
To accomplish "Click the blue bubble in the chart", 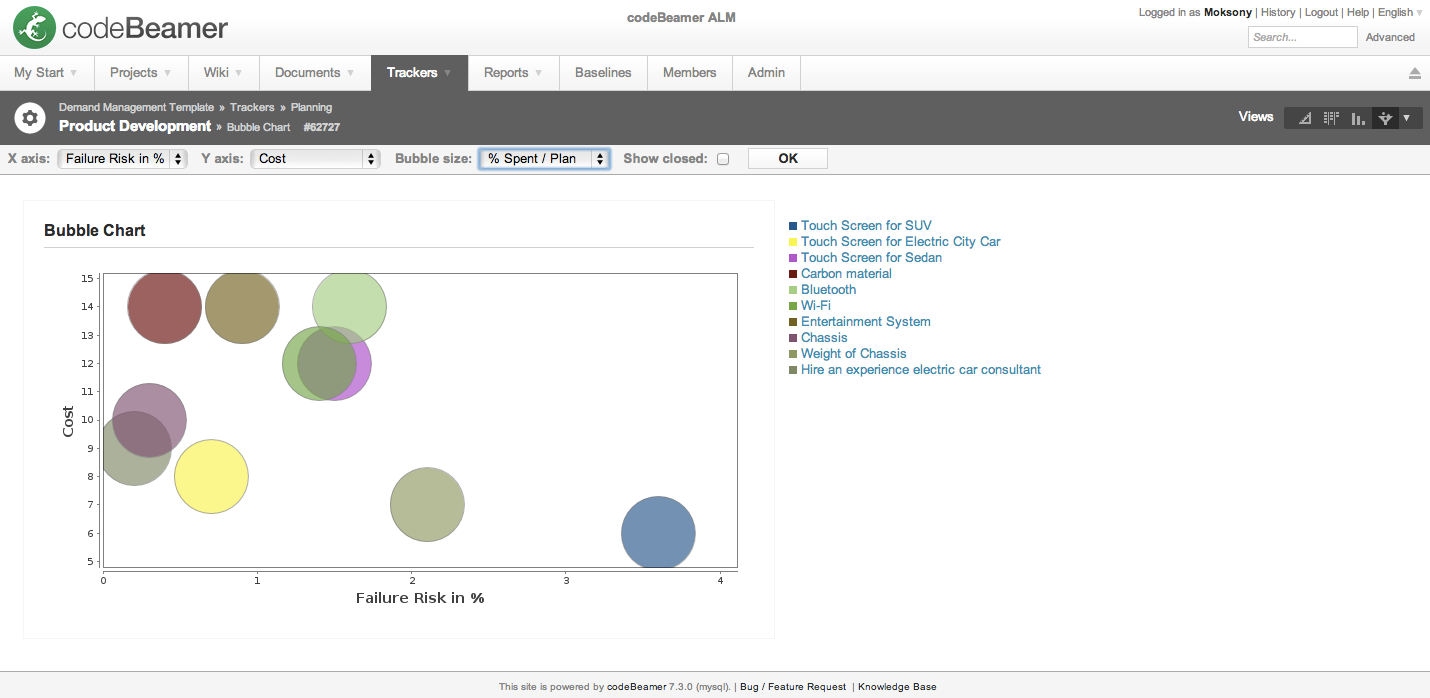I will coord(658,533).
